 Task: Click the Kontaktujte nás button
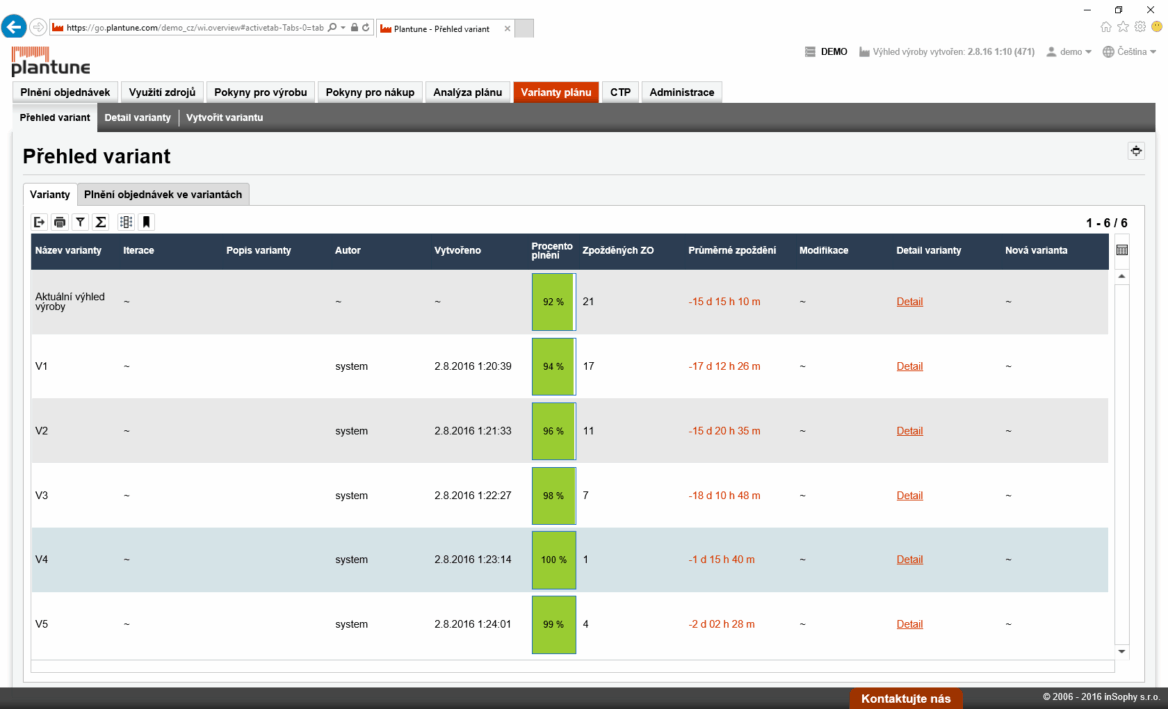pyautogui.click(x=905, y=698)
